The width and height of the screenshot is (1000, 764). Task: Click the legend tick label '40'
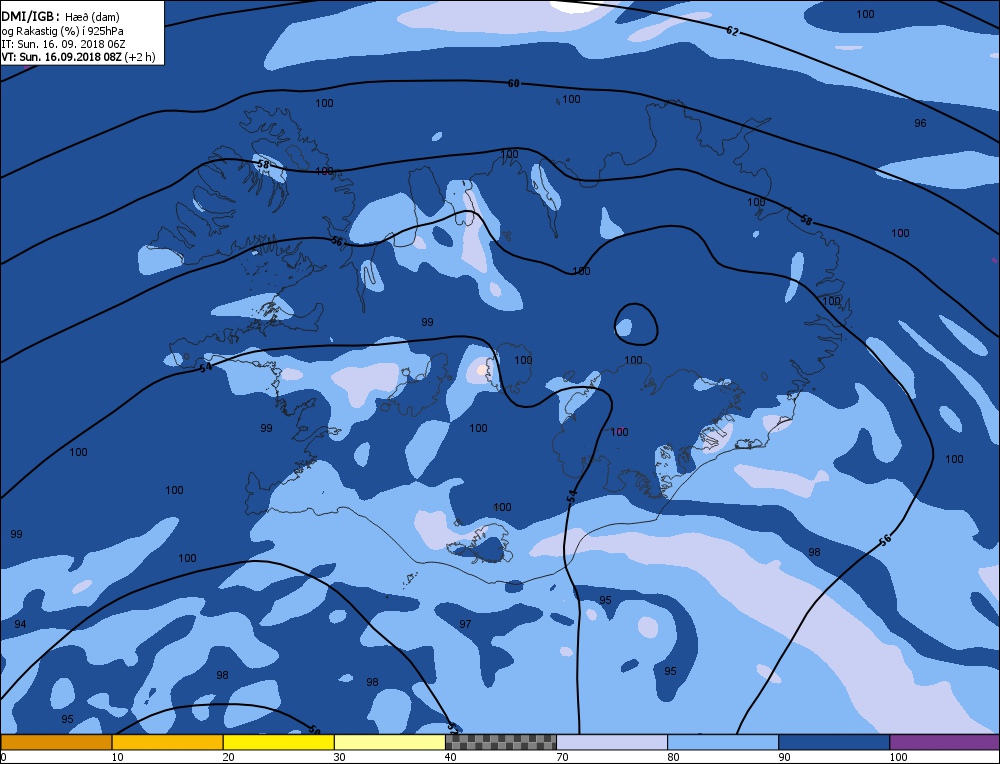click(x=450, y=757)
